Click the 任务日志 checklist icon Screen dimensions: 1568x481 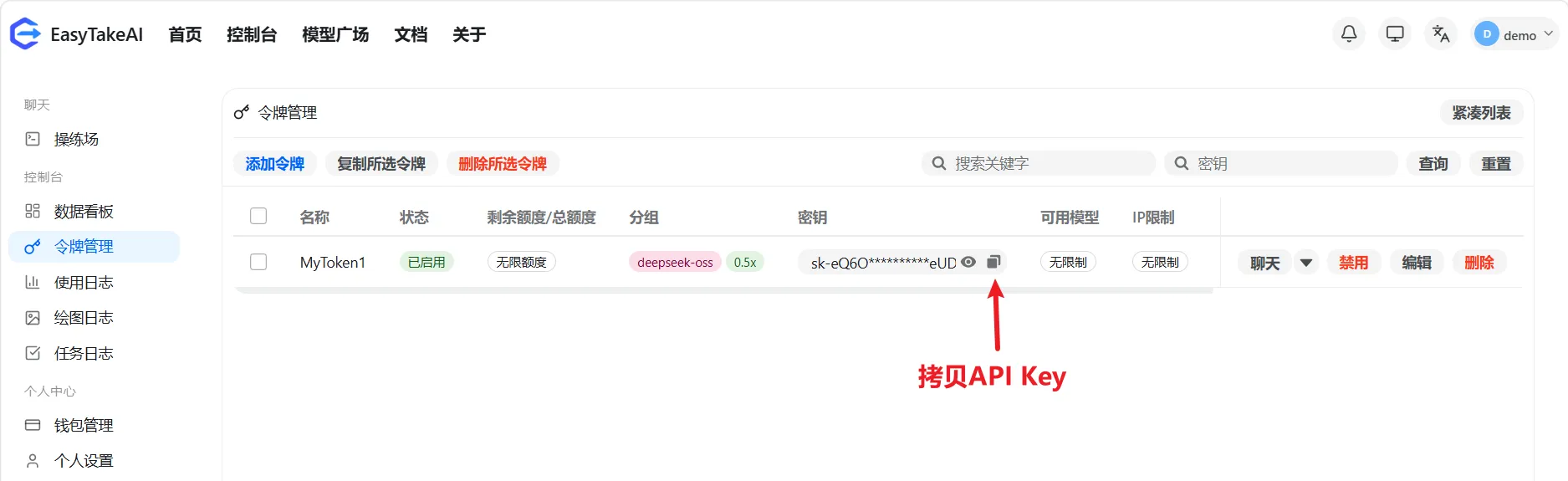(x=33, y=353)
